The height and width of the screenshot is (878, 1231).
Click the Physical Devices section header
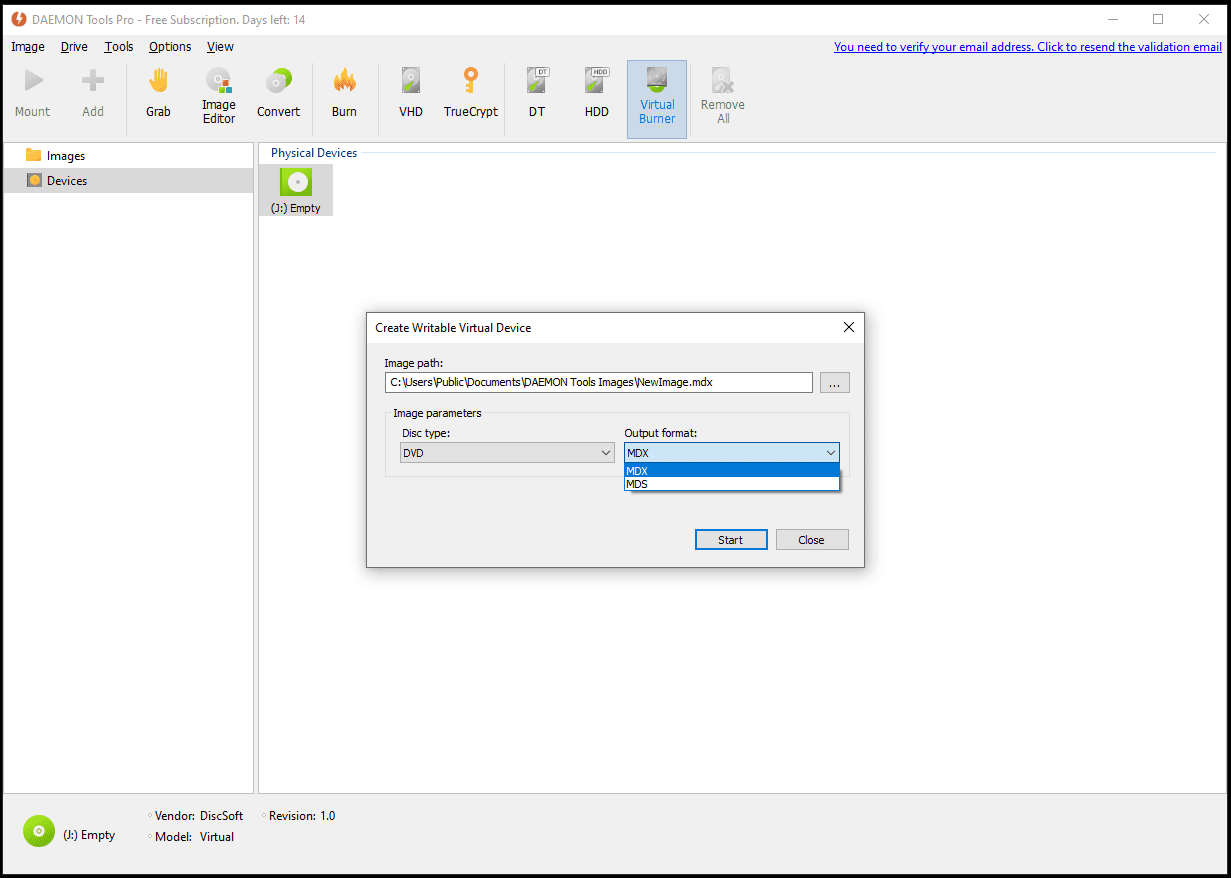click(314, 153)
